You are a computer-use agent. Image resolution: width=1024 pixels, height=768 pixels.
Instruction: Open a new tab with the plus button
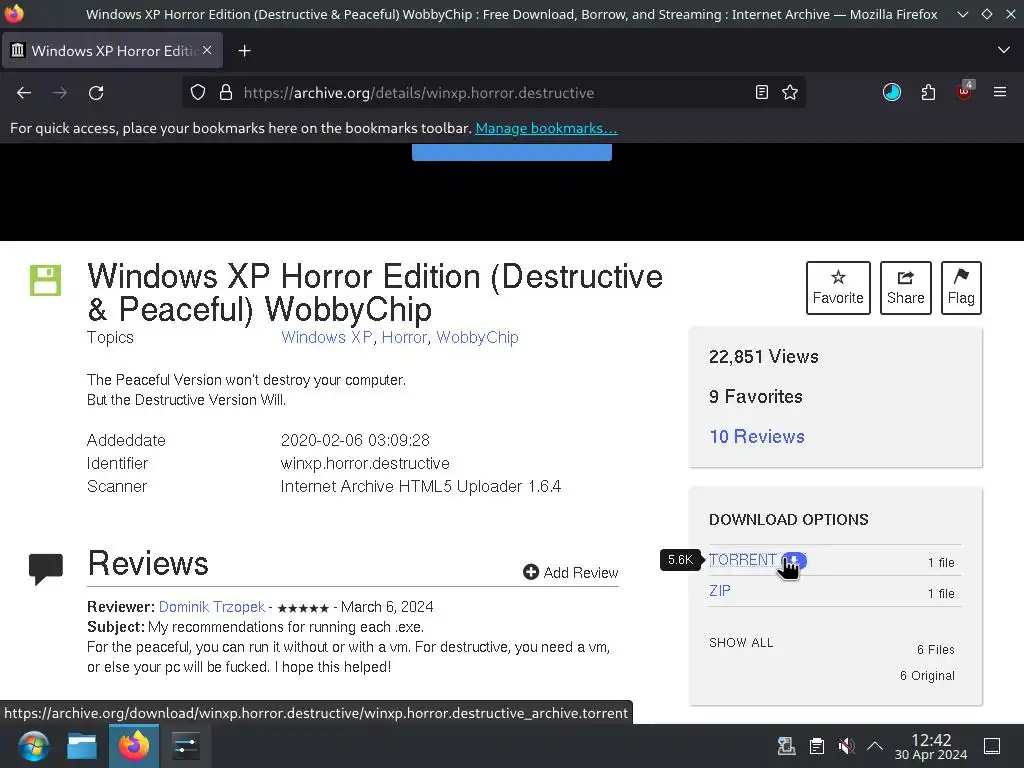[244, 51]
